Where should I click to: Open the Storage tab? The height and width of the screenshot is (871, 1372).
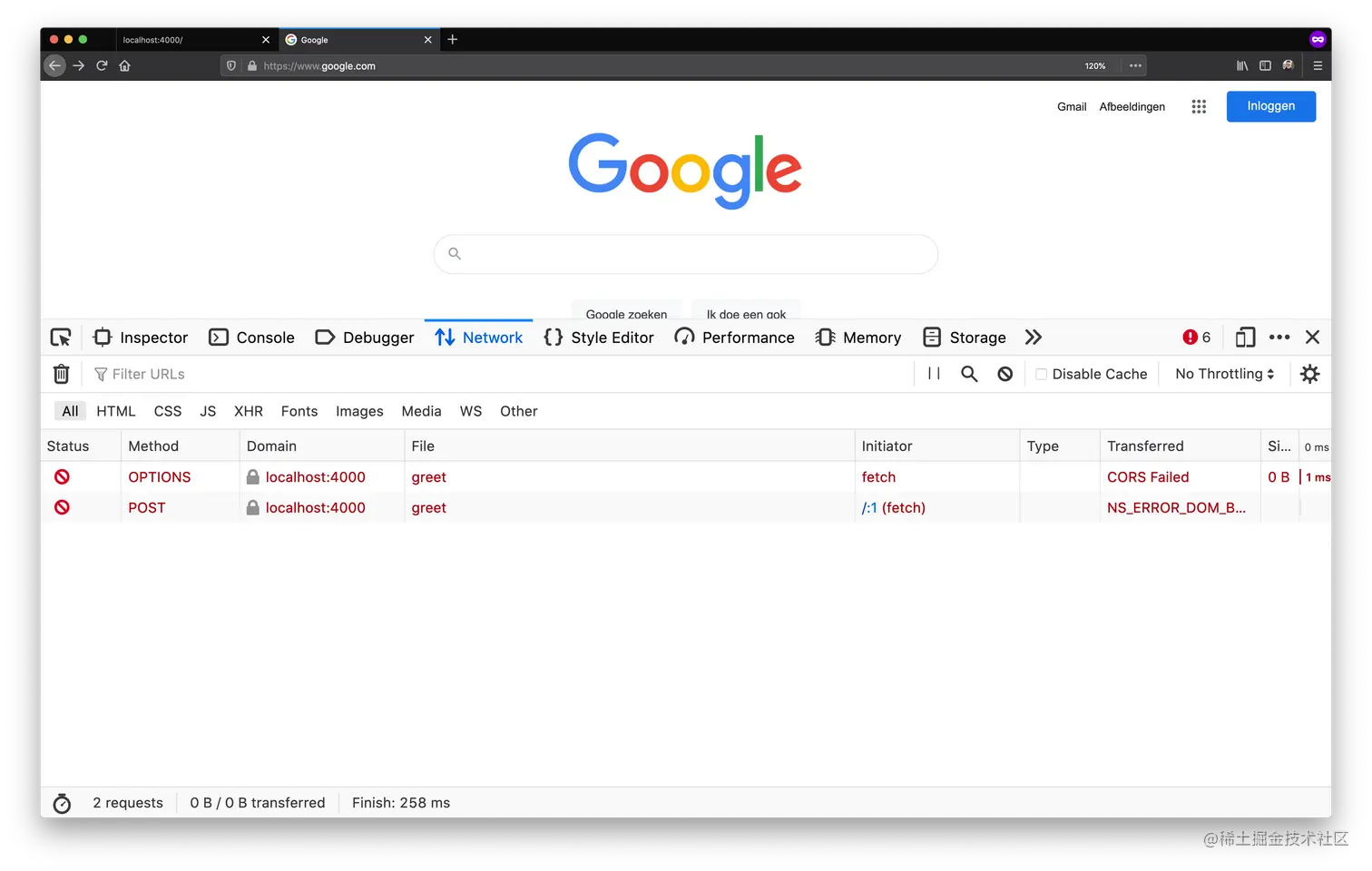(964, 338)
